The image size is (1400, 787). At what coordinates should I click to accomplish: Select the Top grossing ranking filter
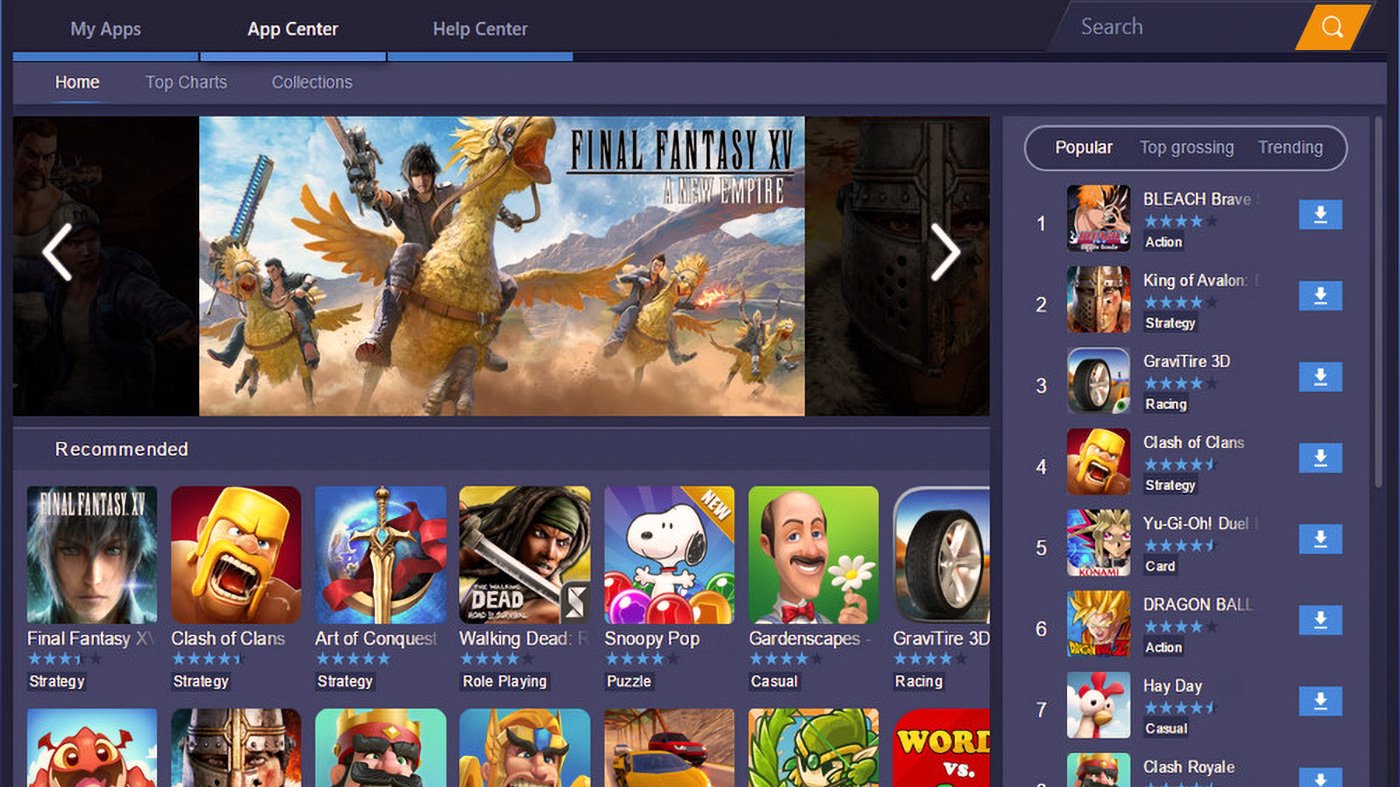pyautogui.click(x=1187, y=147)
